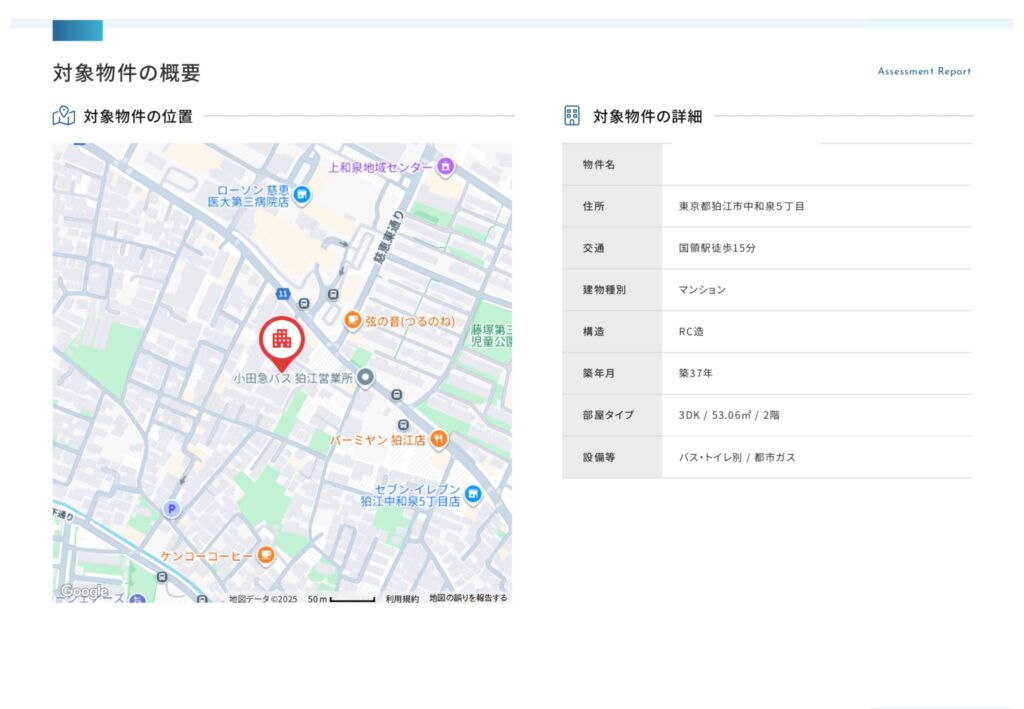Viewport: 1024px width, 709px height.
Task: Click the blue P parking icon
Action: 171,510
